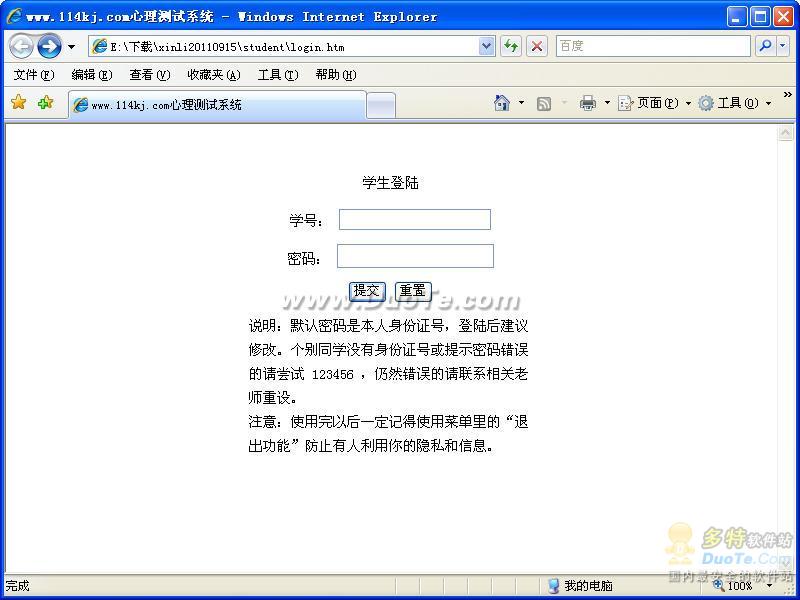800x600 pixels.
Task: Minimize the Internet Explorer window
Action: point(736,16)
